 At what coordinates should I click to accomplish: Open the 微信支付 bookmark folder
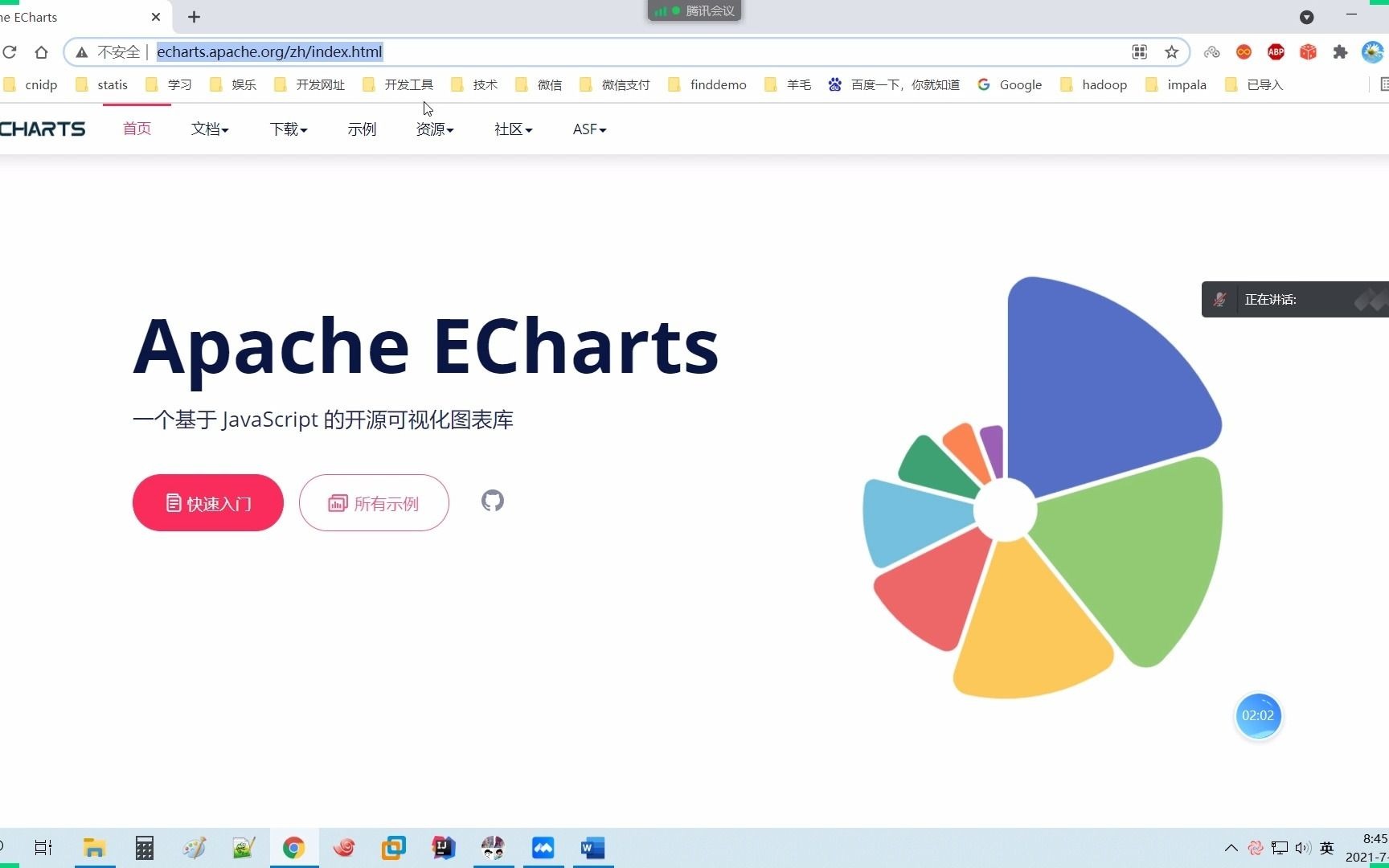[x=615, y=84]
